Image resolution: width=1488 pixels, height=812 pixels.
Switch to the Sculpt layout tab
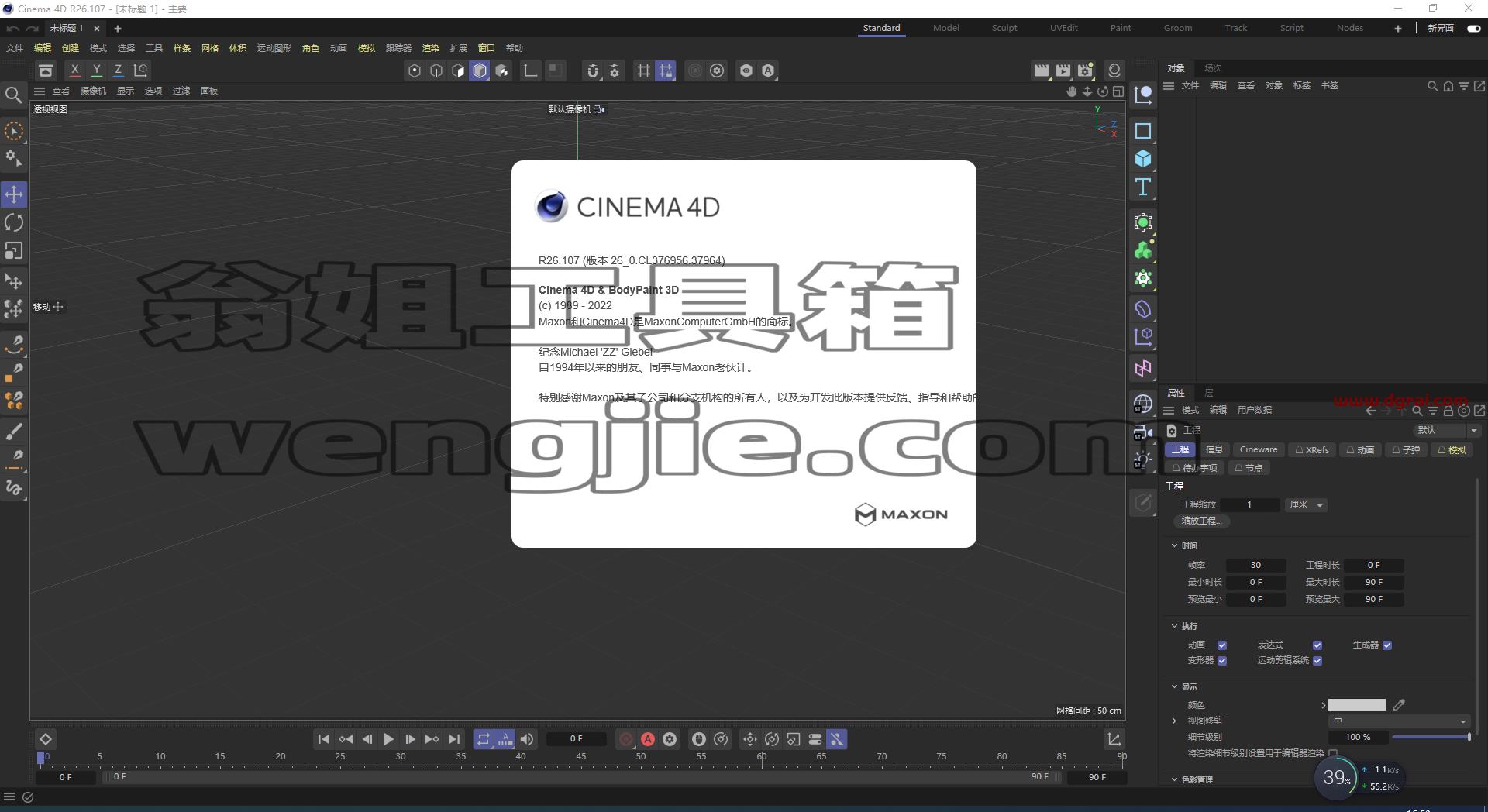click(x=1004, y=28)
